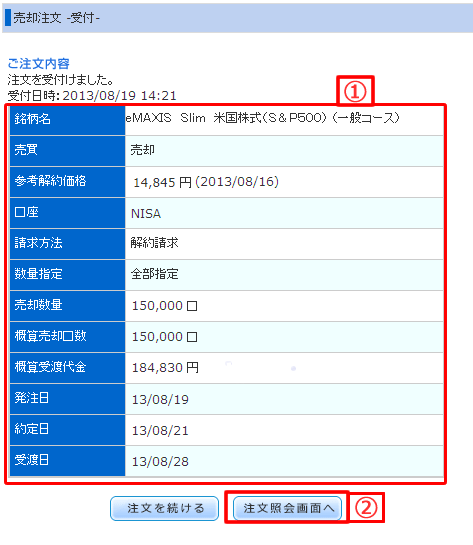Click the 請求方法 row label

[39, 243]
